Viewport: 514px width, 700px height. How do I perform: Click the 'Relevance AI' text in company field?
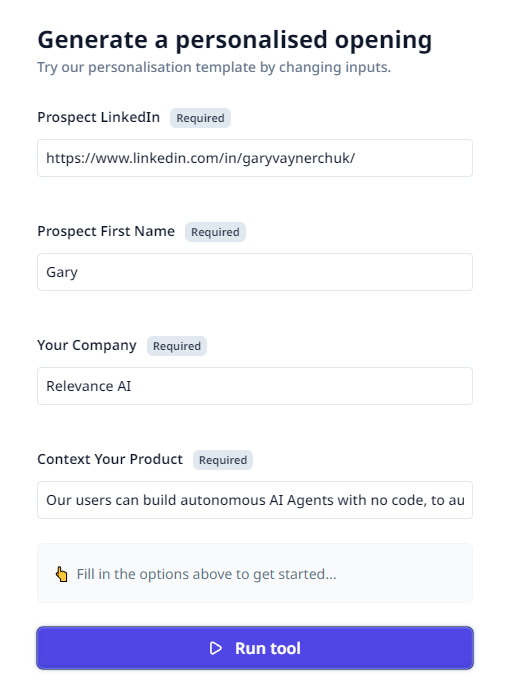click(89, 386)
